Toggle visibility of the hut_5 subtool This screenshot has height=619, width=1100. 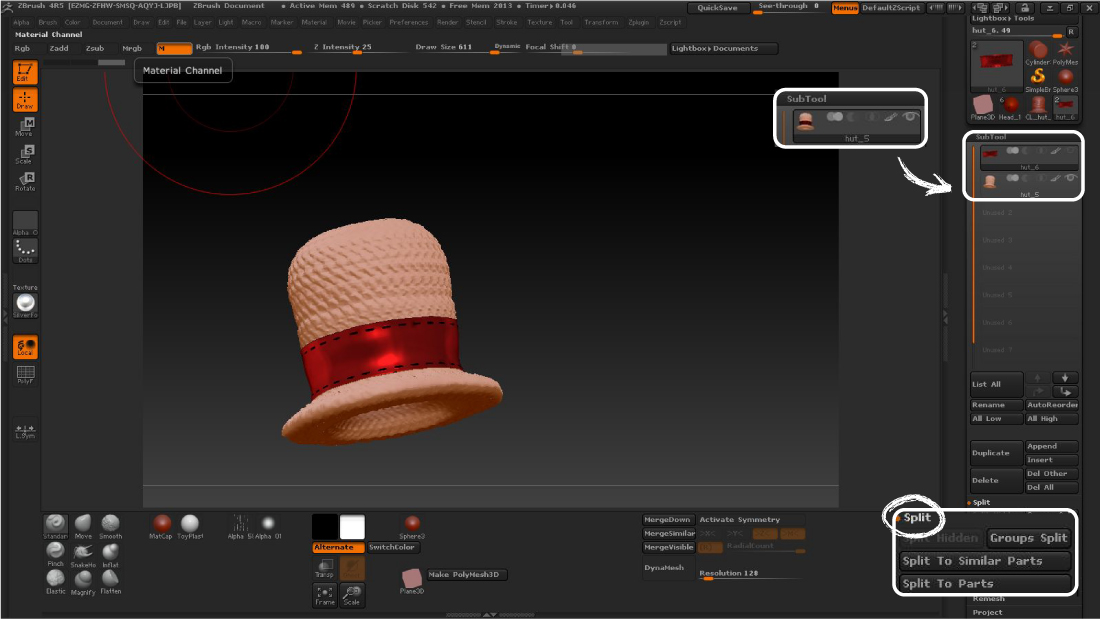point(1070,178)
